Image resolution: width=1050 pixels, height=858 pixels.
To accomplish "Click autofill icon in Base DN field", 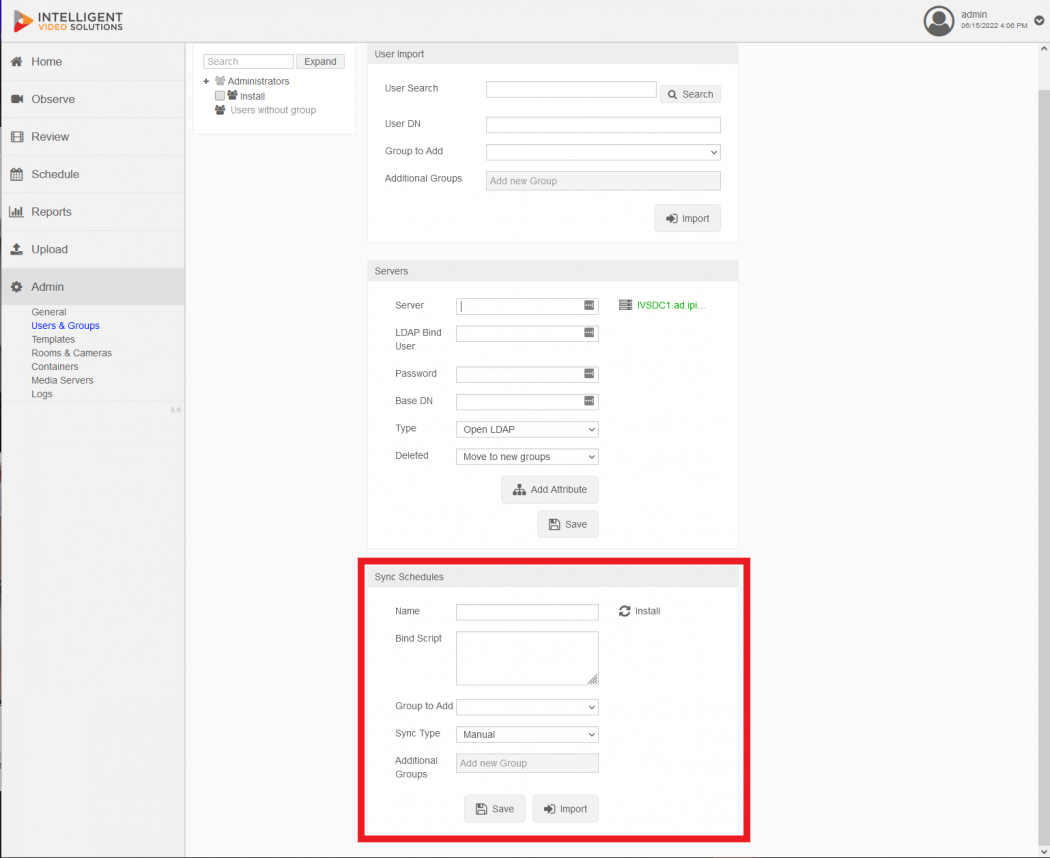I will (589, 401).
